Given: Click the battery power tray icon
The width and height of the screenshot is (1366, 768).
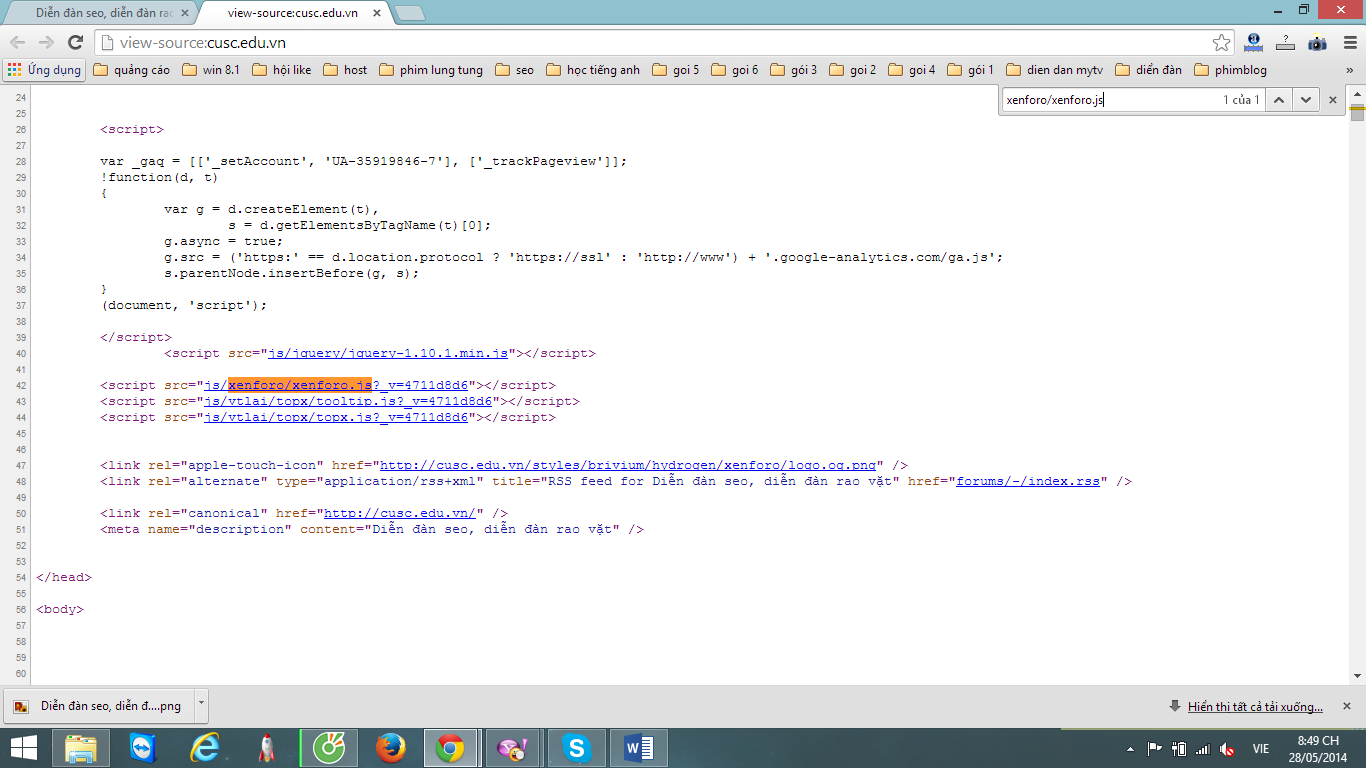Looking at the screenshot, I should pos(1179,748).
